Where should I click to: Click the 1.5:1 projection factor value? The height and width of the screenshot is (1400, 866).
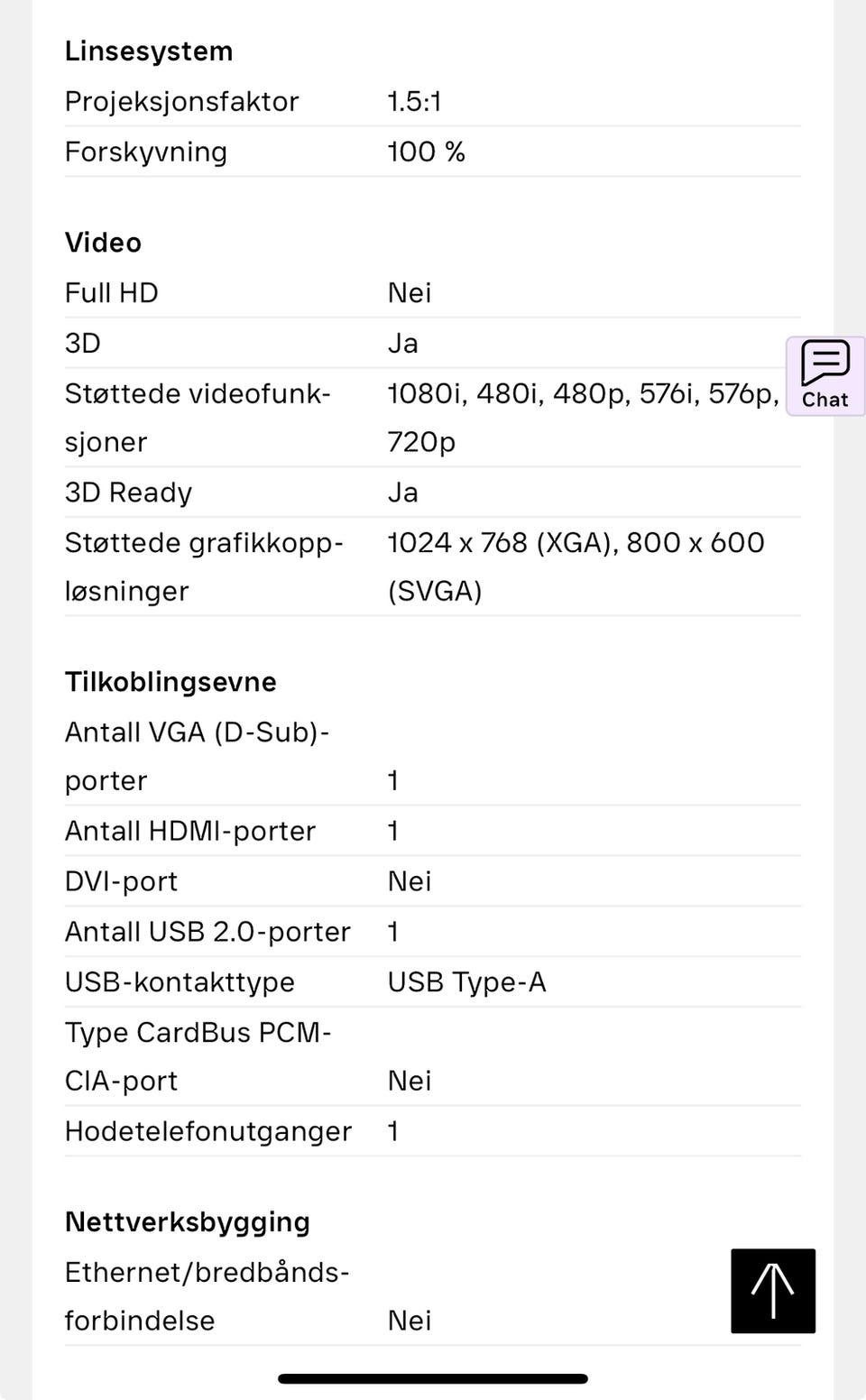pos(414,102)
